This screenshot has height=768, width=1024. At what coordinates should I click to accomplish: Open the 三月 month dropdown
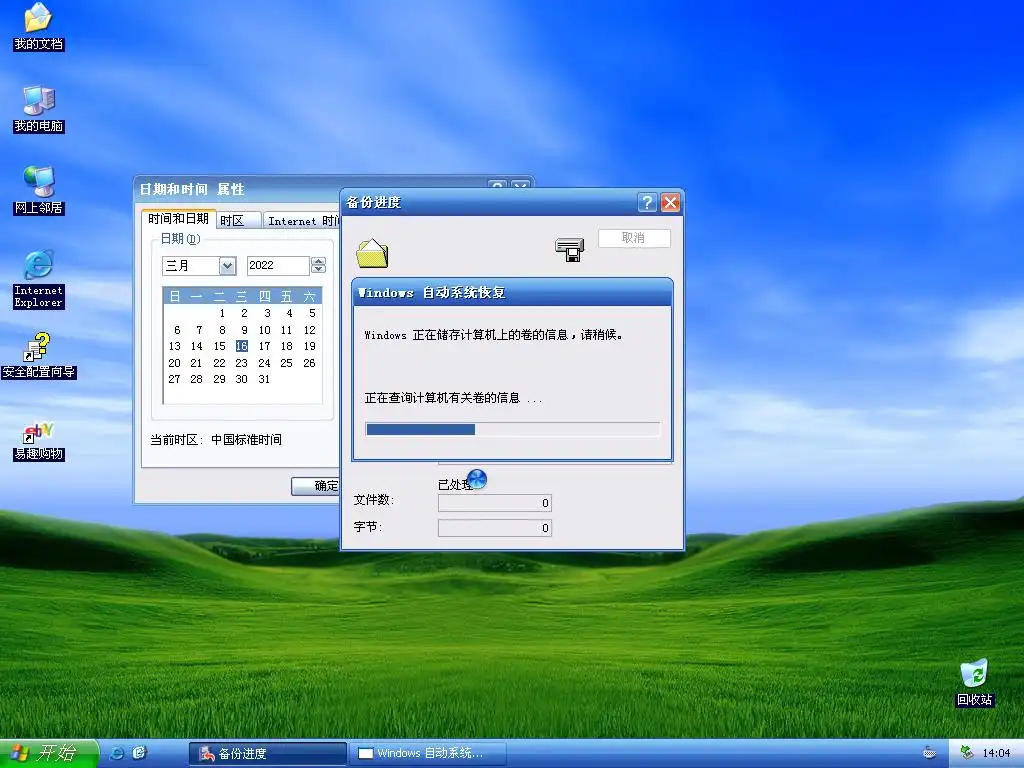227,266
